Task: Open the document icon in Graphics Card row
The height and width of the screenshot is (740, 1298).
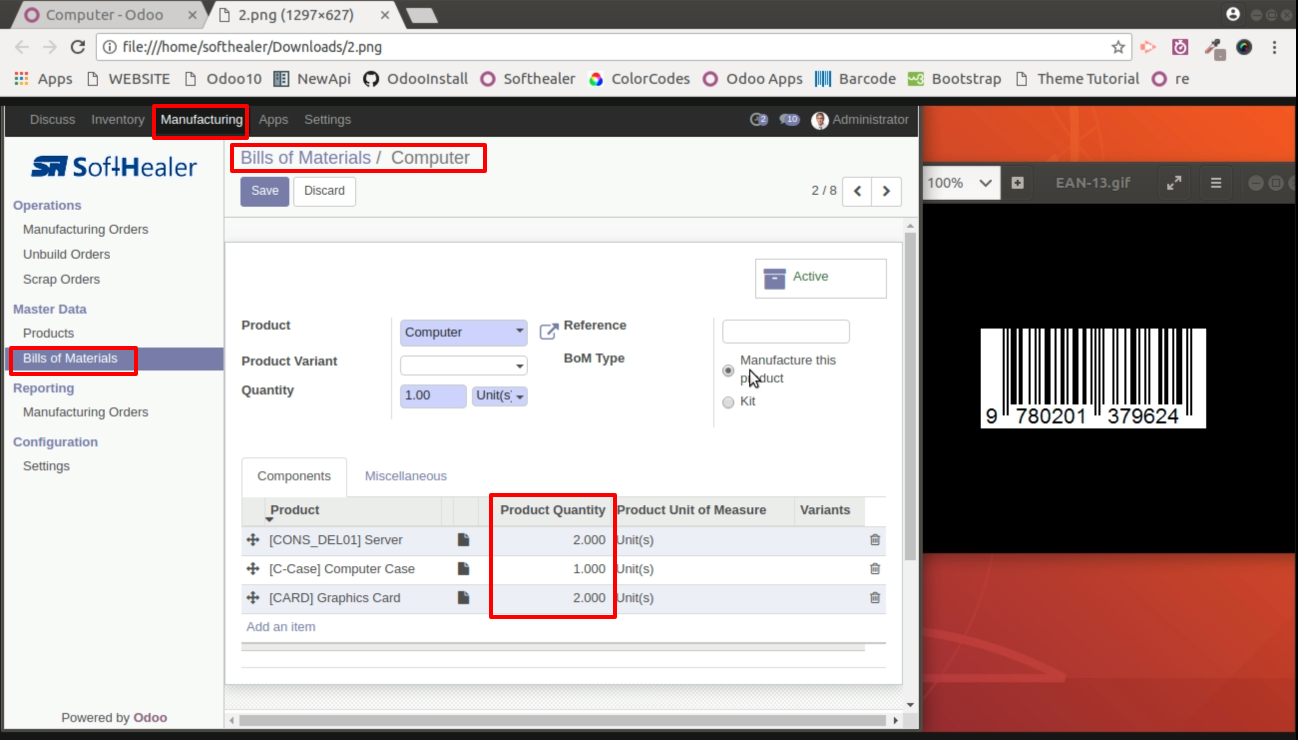Action: click(x=463, y=598)
